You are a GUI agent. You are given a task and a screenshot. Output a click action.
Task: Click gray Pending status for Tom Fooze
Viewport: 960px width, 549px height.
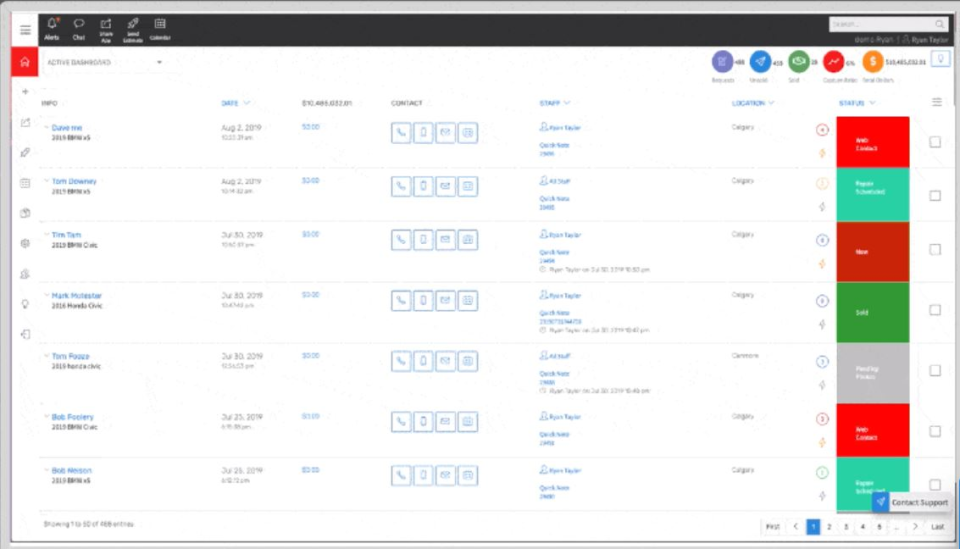point(872,373)
